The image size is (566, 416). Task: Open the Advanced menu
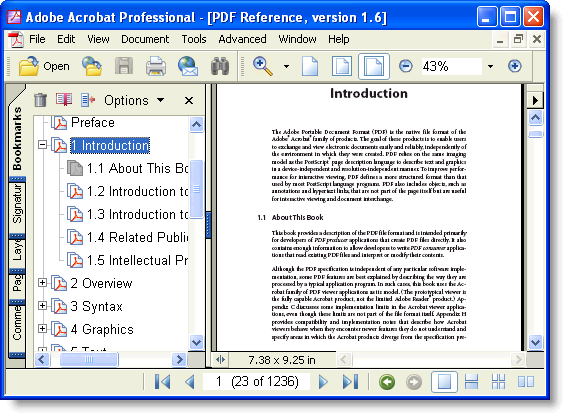242,39
